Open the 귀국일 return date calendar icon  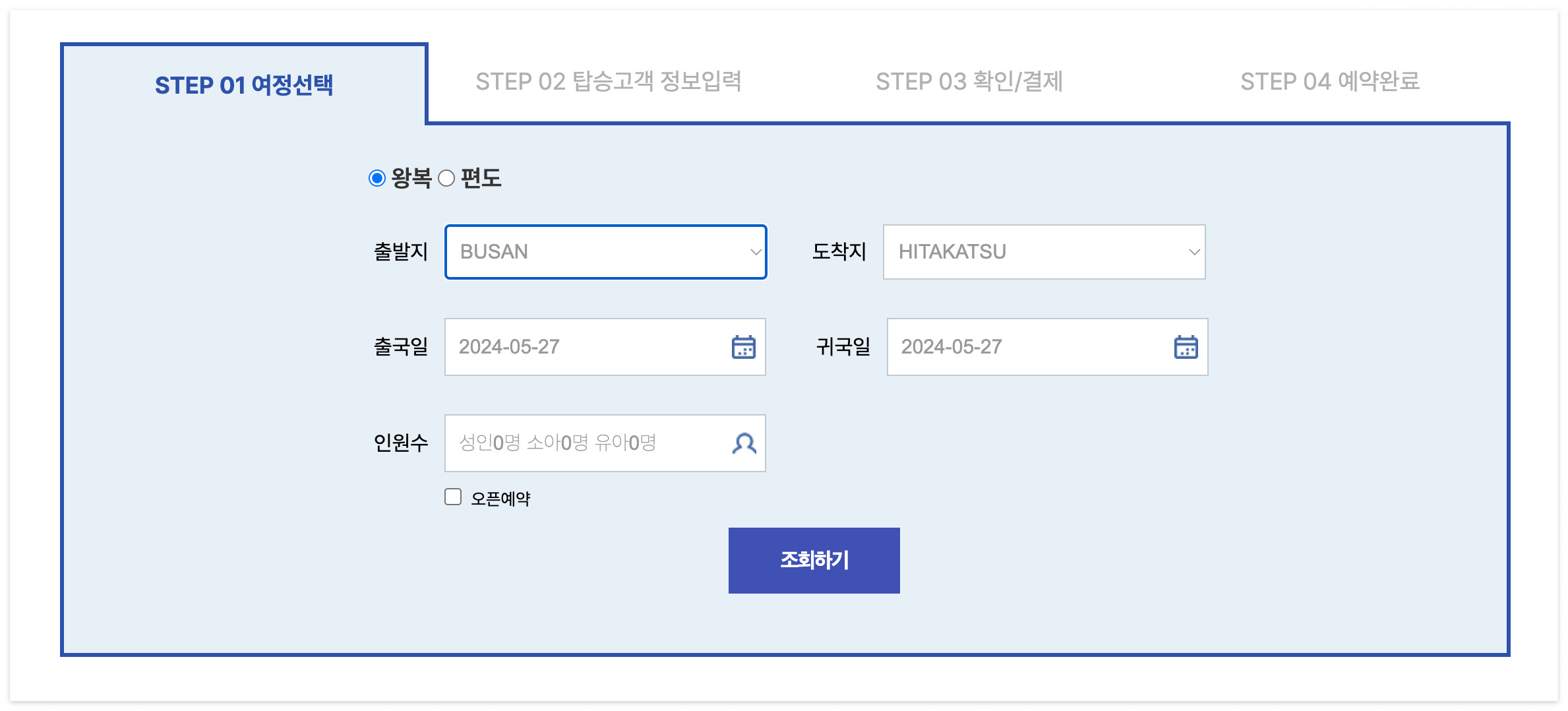pos(1185,347)
